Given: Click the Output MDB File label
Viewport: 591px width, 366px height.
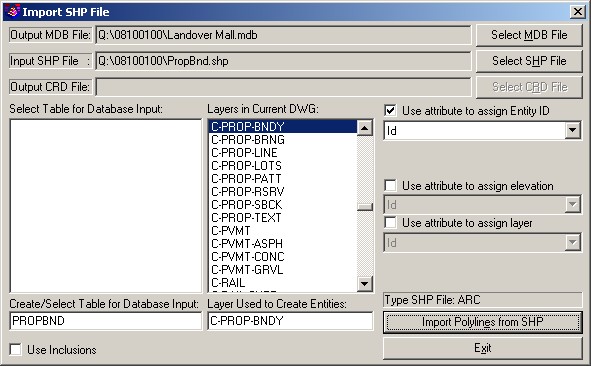Looking at the screenshot, I should [x=51, y=35].
